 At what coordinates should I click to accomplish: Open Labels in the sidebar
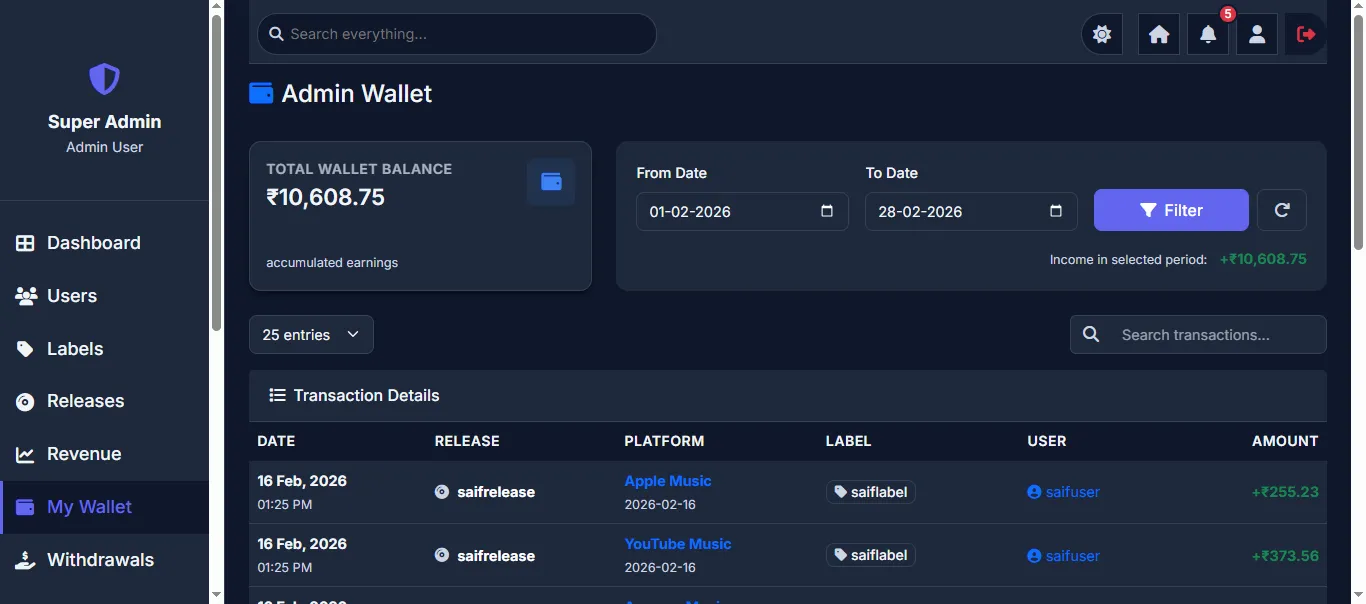[104, 349]
